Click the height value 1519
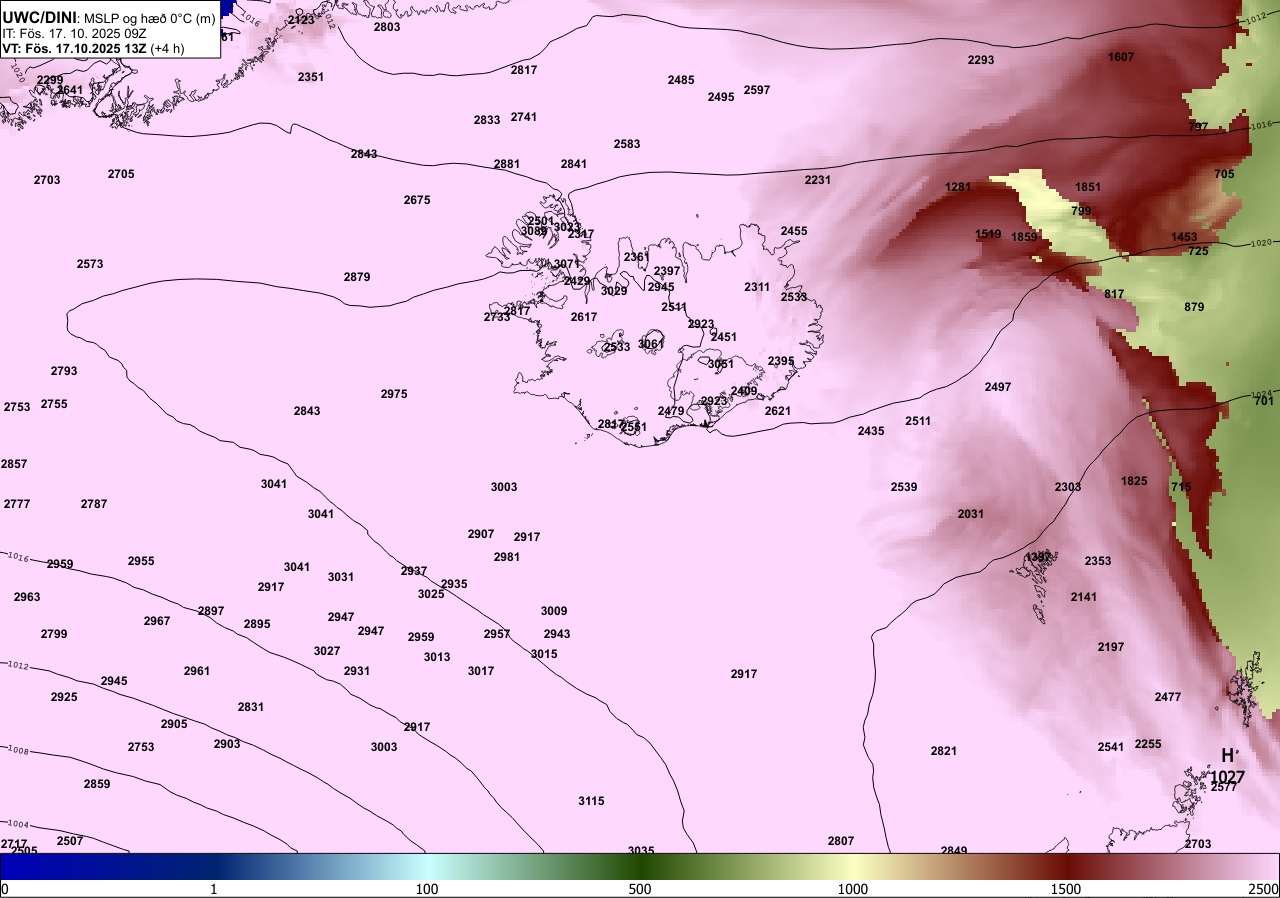The height and width of the screenshot is (898, 1280). click(x=988, y=234)
